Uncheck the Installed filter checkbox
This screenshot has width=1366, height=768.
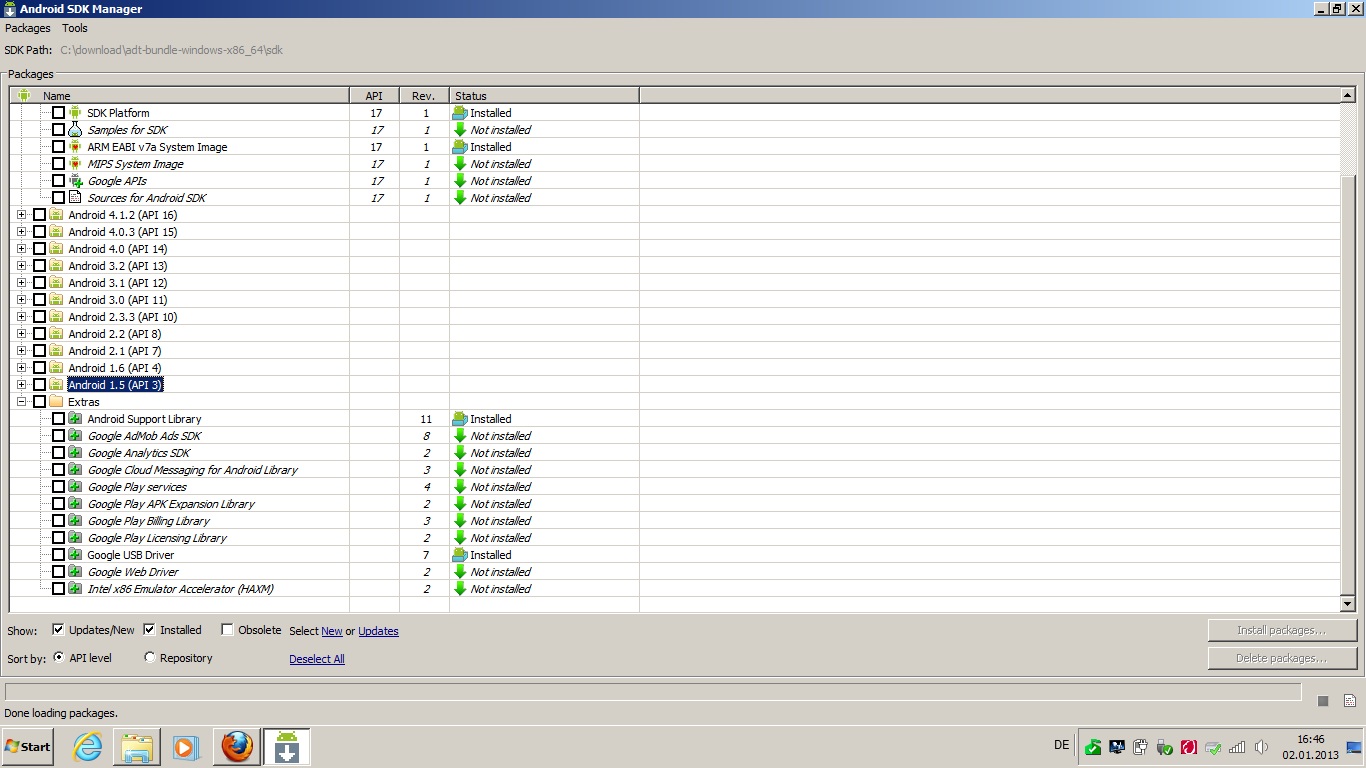tap(150, 630)
